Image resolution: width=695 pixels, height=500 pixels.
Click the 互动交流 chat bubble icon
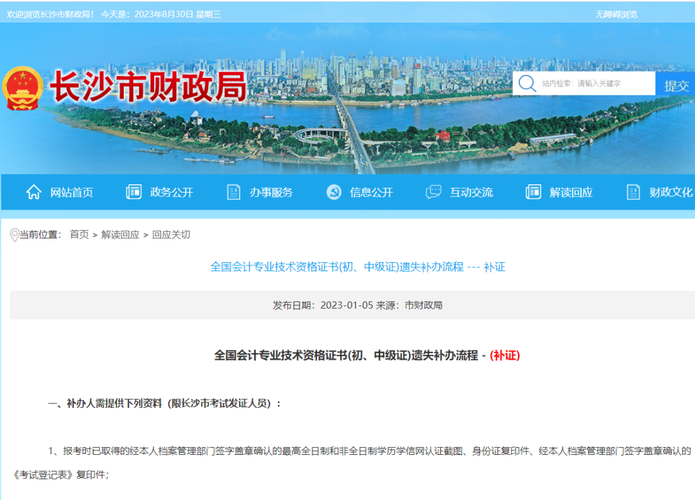[434, 192]
